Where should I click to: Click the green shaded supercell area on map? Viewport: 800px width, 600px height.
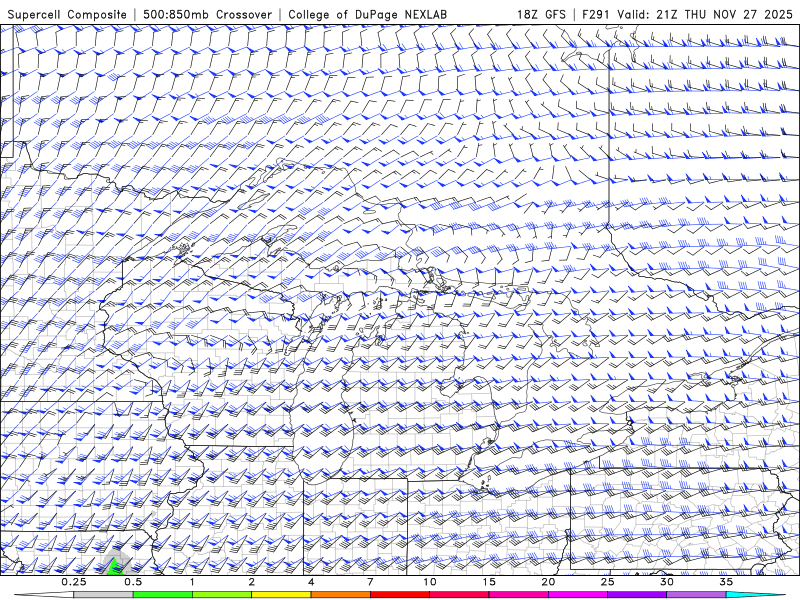(x=113, y=567)
